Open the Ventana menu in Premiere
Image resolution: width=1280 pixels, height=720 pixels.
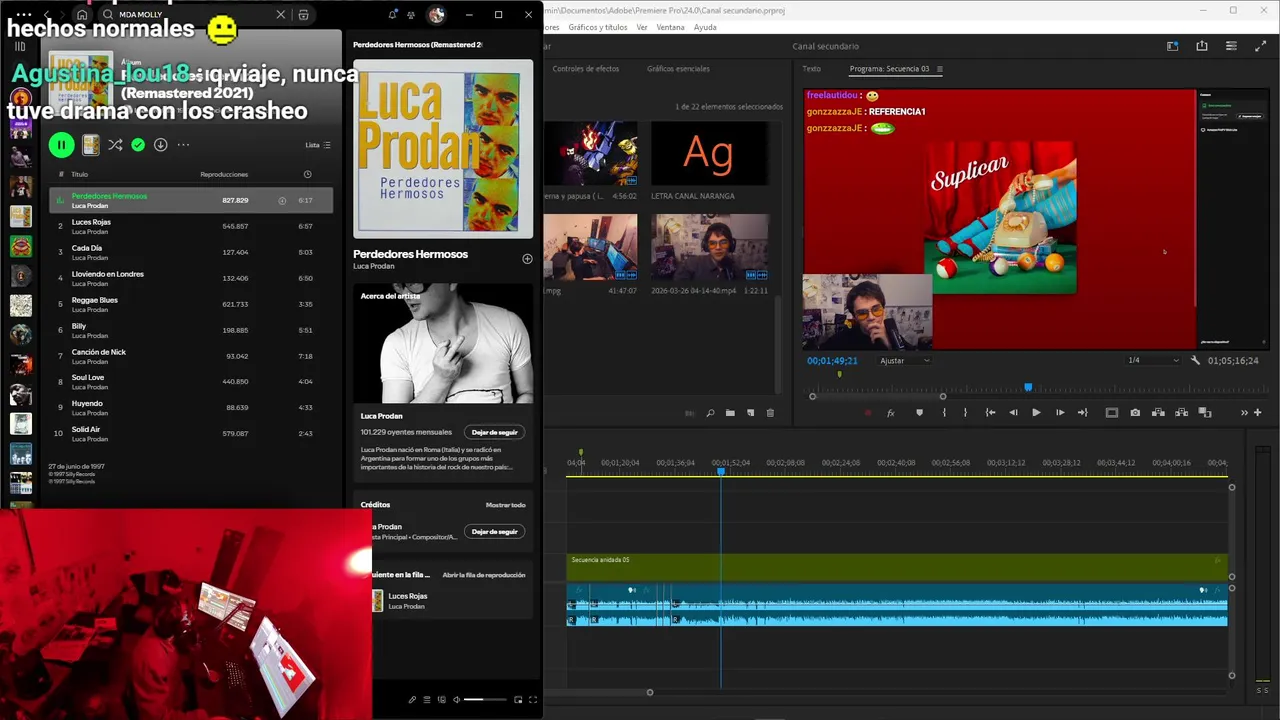click(x=670, y=27)
